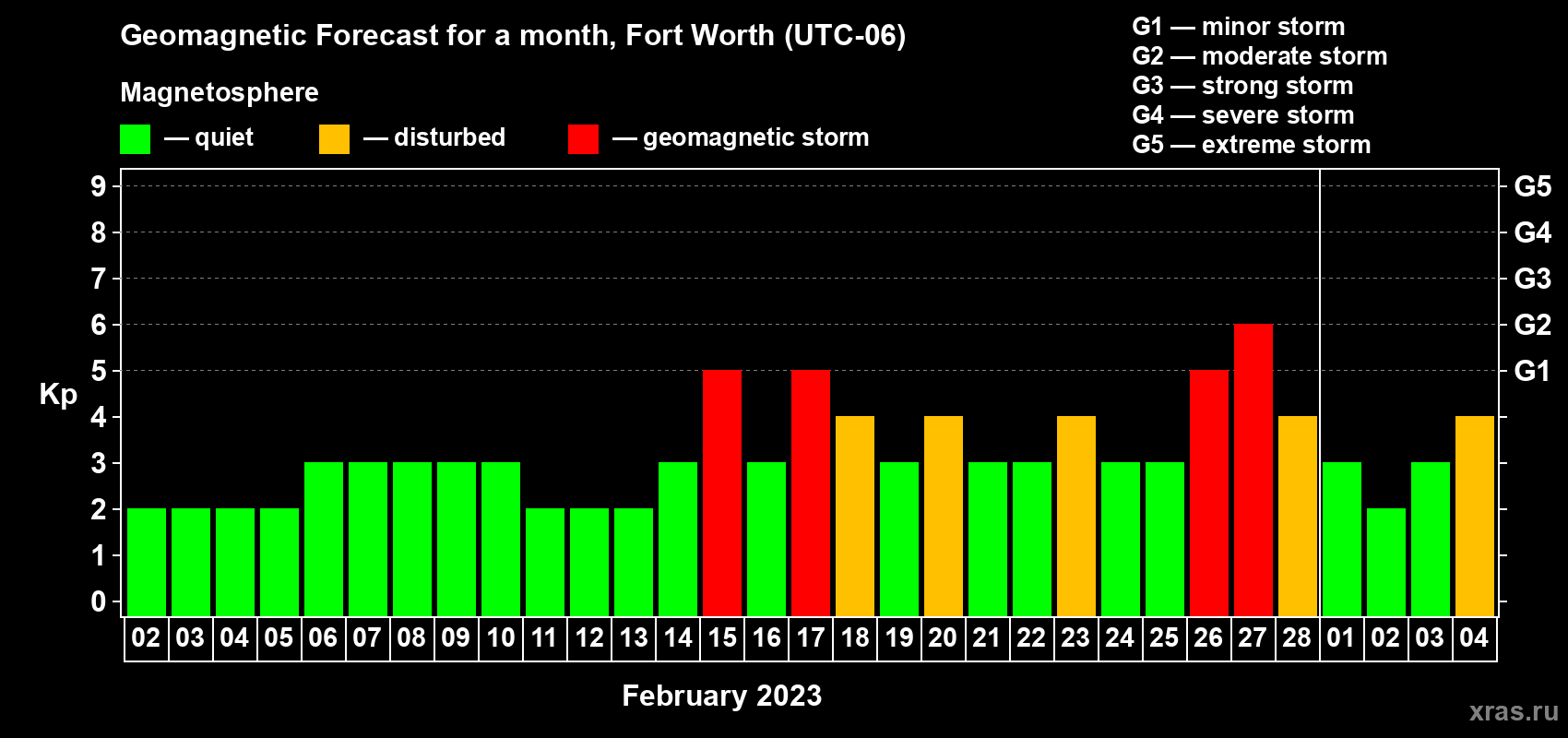Click the February 2023 month label
Viewport: 1568px width, 738px height.
(721, 696)
